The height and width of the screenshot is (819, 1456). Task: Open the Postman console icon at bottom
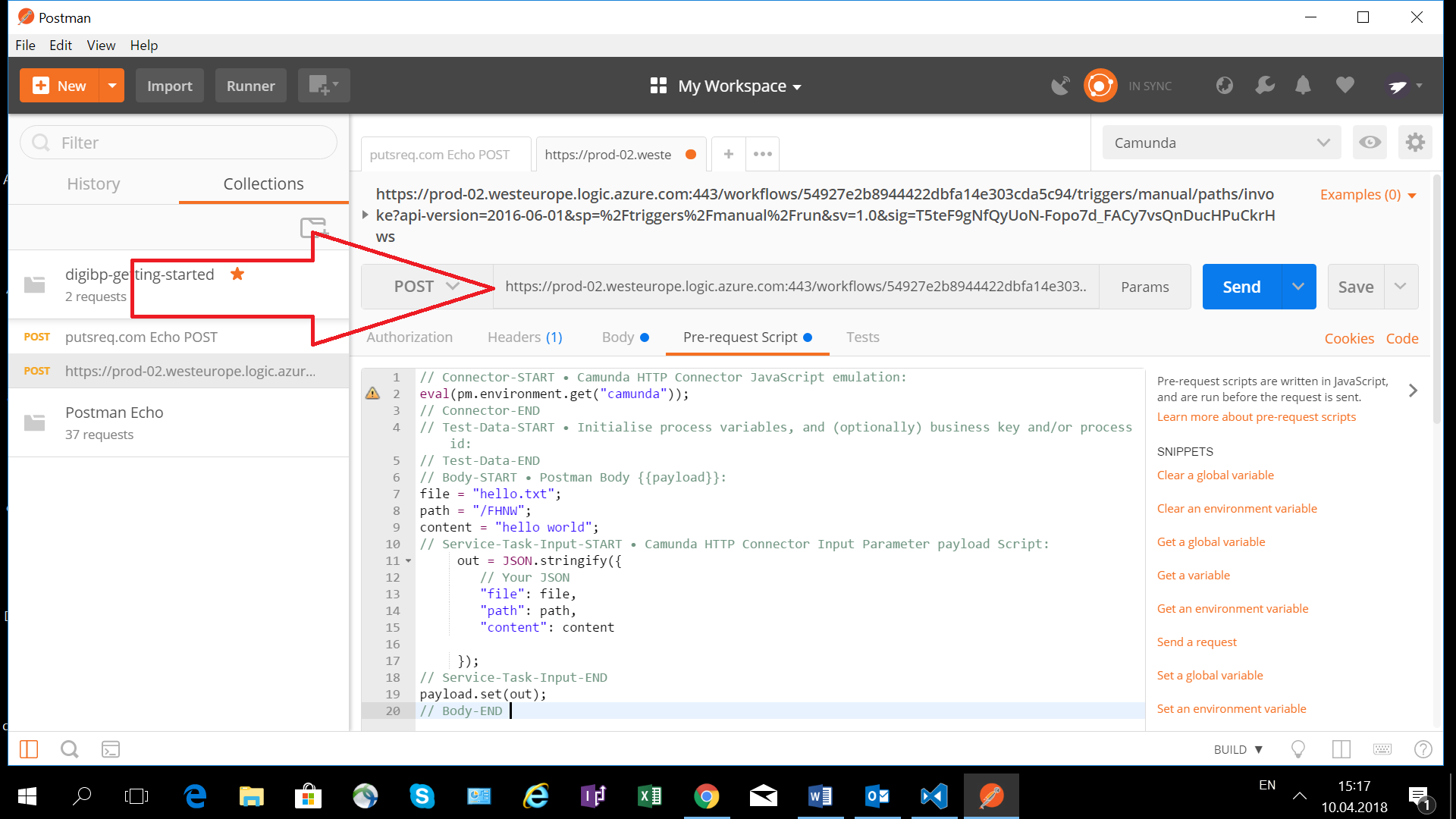pos(111,749)
